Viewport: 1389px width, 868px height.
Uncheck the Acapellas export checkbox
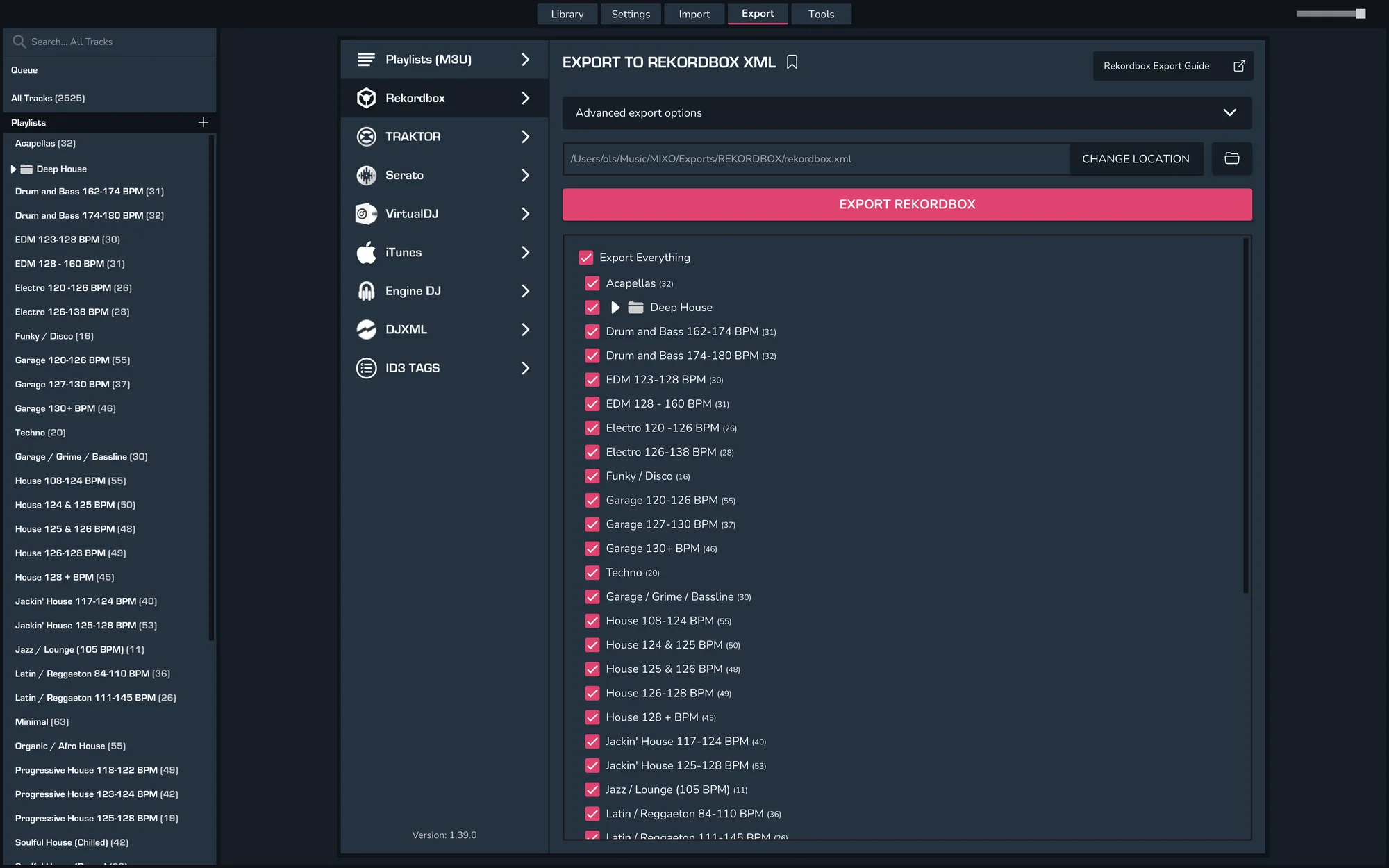tap(592, 283)
